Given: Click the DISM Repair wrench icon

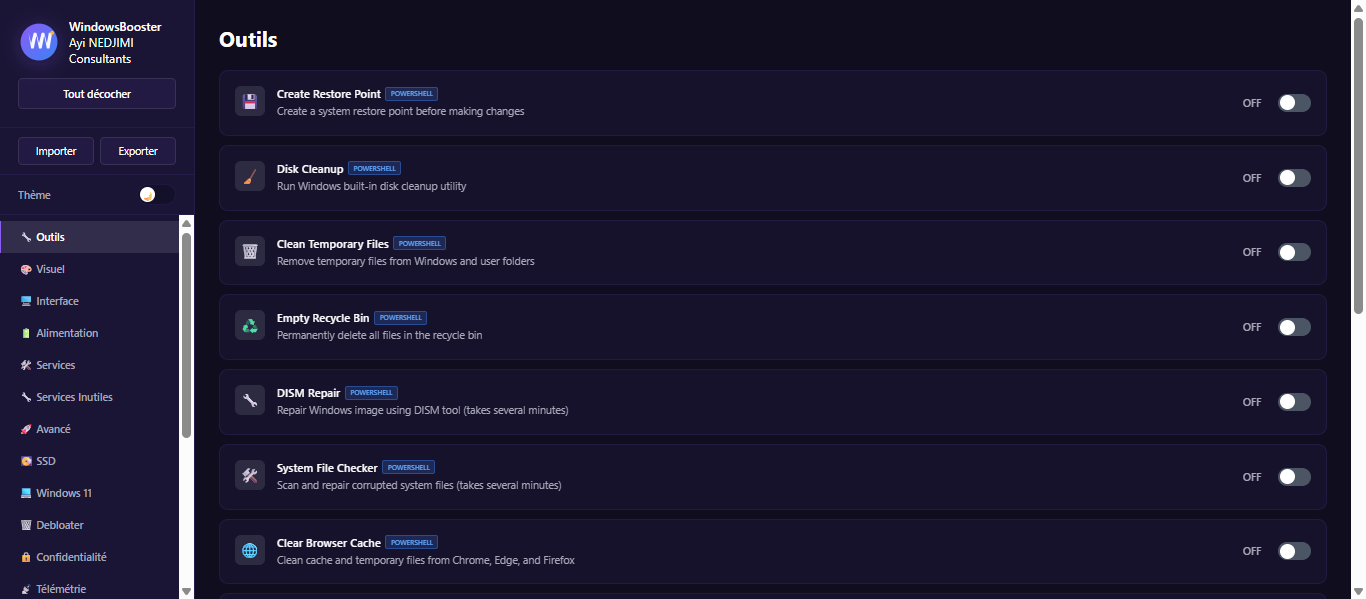Looking at the screenshot, I should point(249,400).
